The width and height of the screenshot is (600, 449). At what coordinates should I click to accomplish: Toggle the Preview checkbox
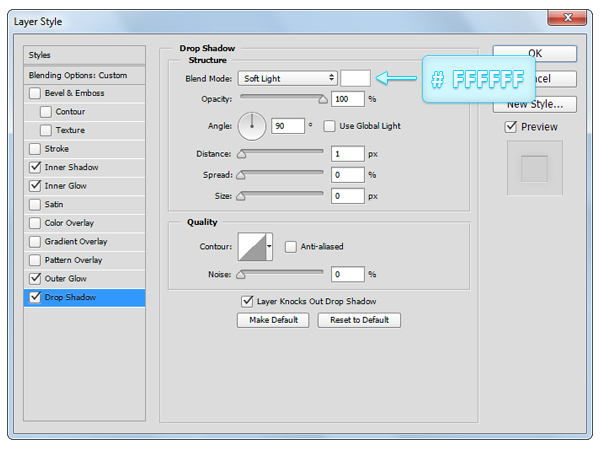click(511, 127)
